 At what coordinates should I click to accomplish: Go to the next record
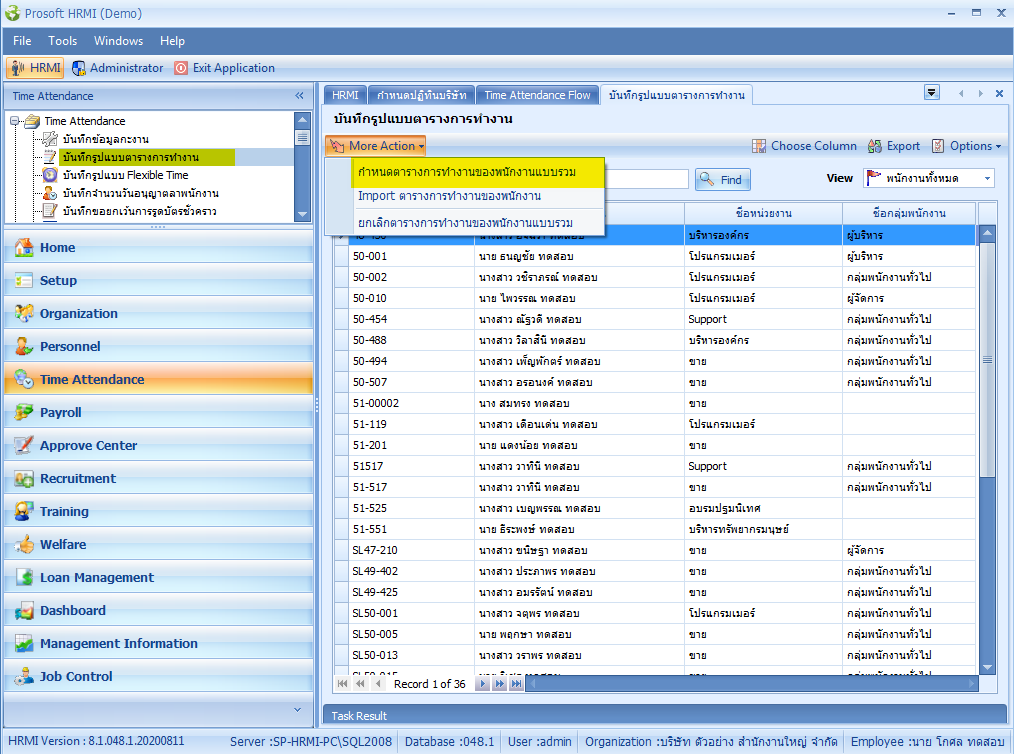482,684
